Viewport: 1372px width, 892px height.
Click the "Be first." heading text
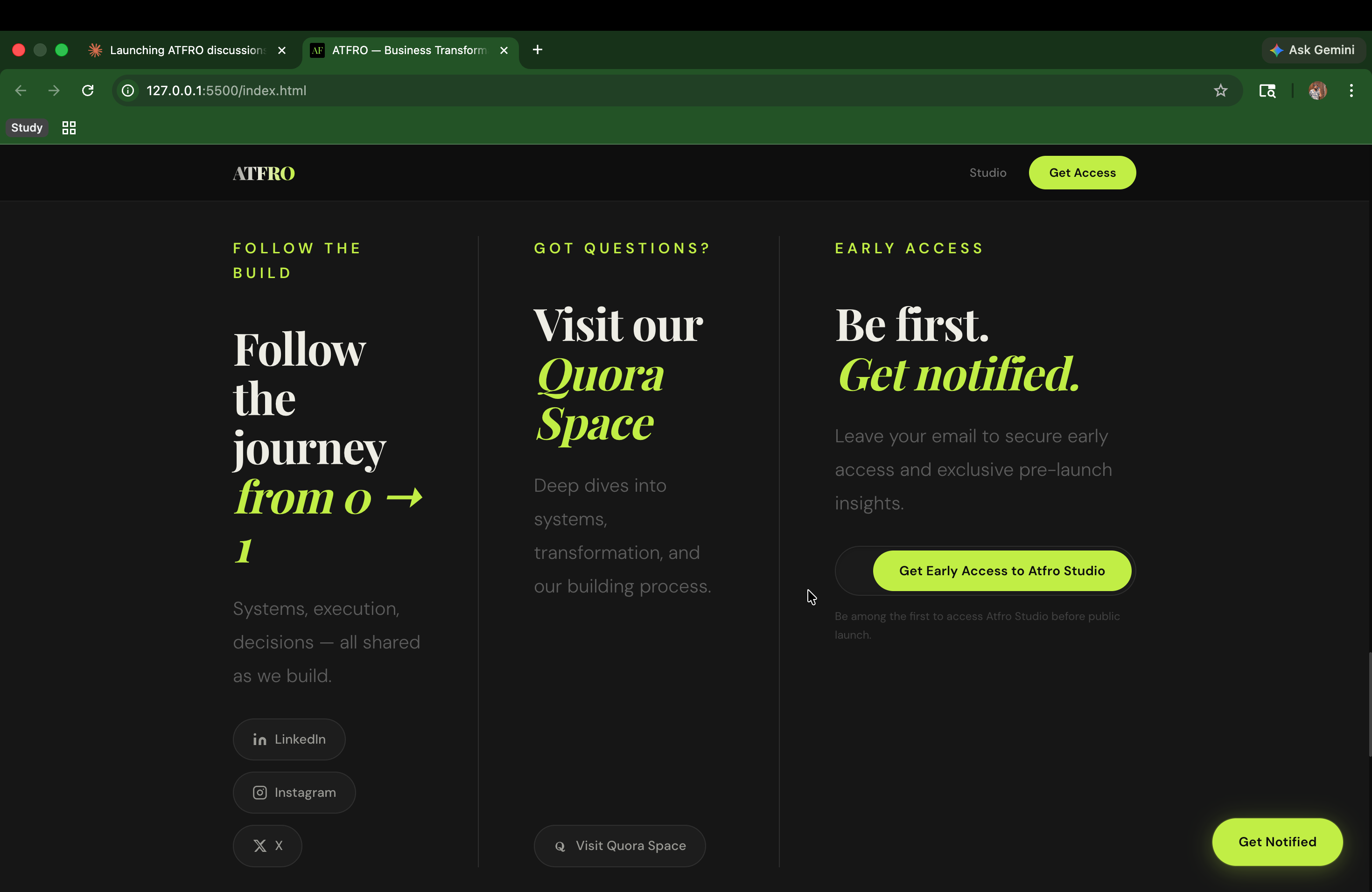[x=912, y=324]
